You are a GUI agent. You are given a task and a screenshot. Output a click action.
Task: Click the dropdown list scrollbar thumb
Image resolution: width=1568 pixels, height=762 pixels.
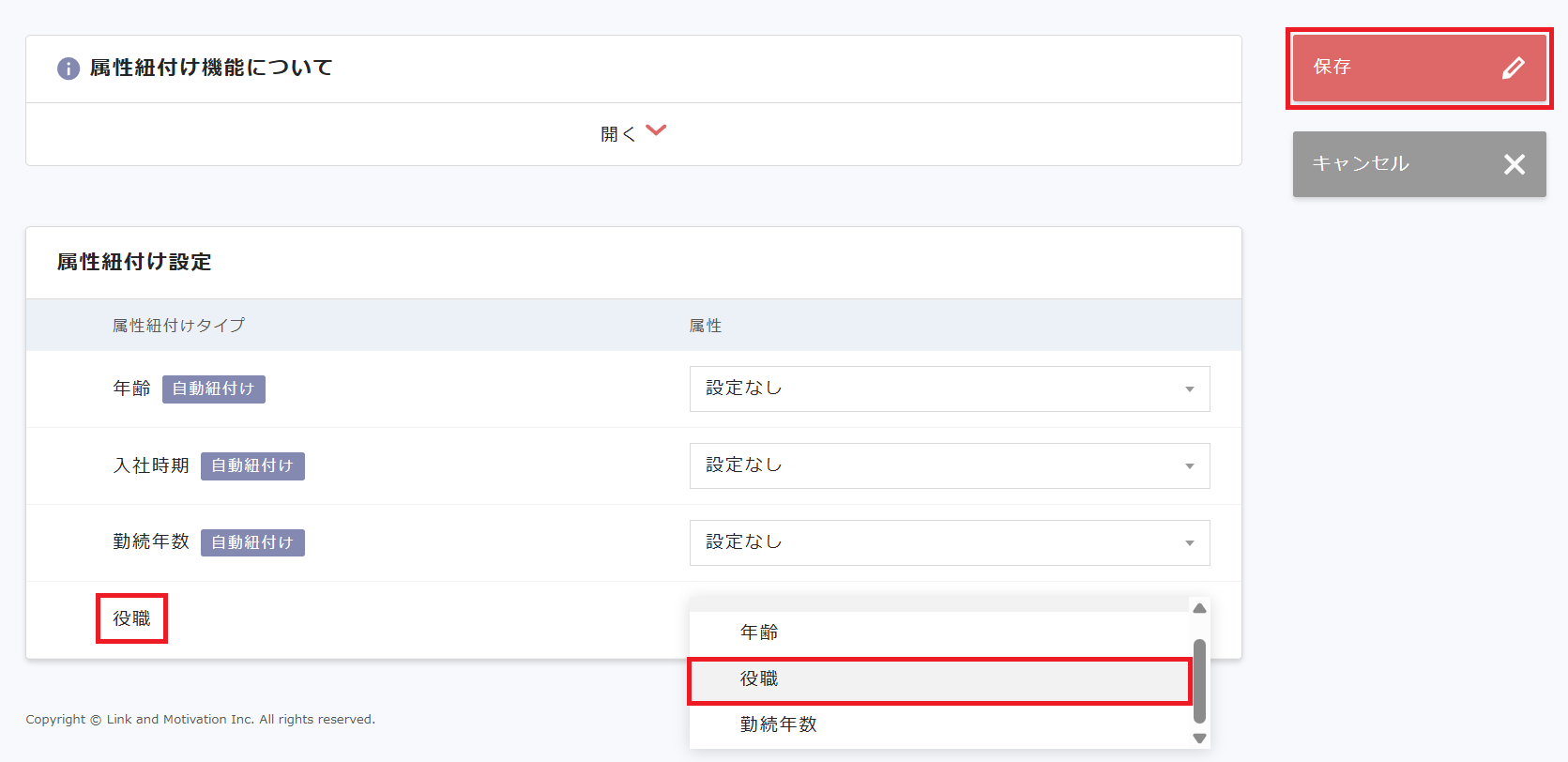(x=1199, y=680)
